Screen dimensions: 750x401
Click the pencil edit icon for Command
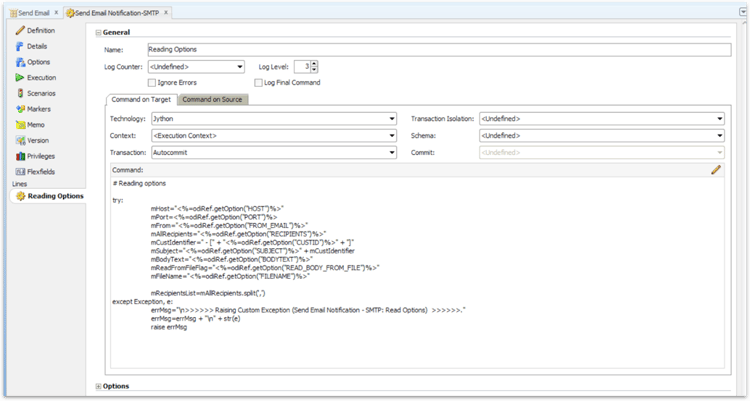pyautogui.click(x=716, y=170)
